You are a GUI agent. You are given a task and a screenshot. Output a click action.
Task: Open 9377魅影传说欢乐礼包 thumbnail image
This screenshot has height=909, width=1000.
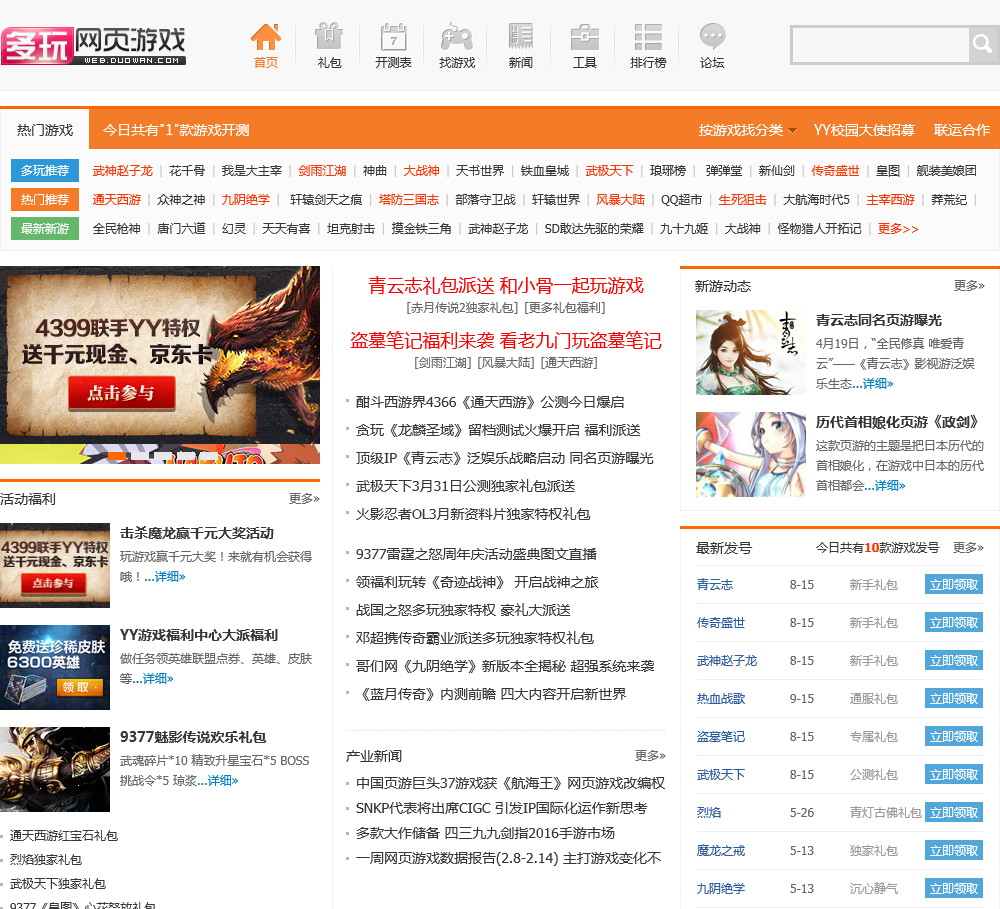(55, 769)
